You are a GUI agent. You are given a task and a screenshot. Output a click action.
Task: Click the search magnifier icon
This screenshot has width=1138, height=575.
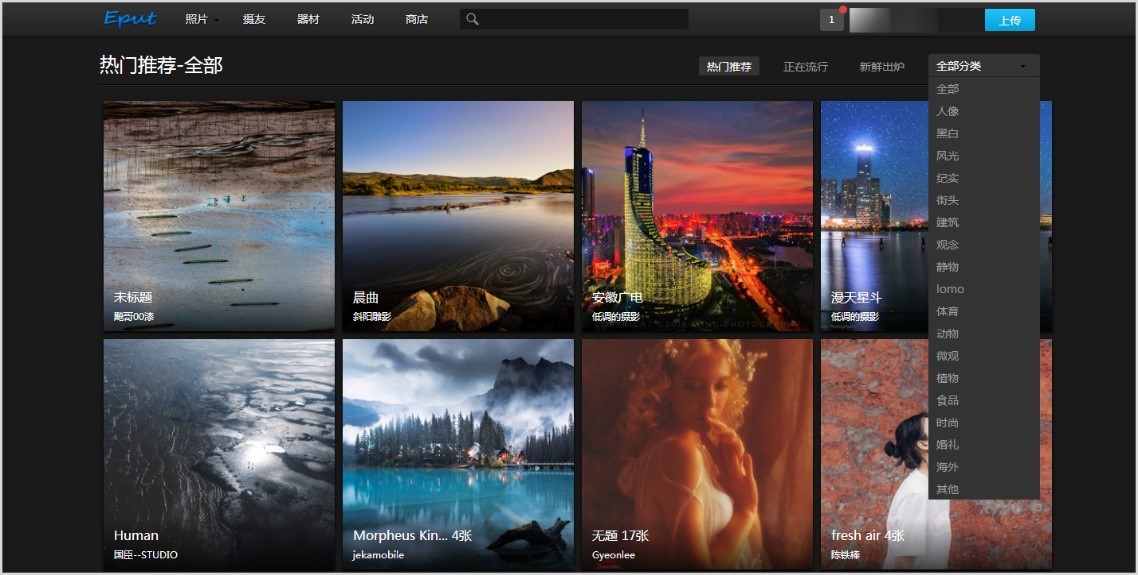tap(472, 20)
